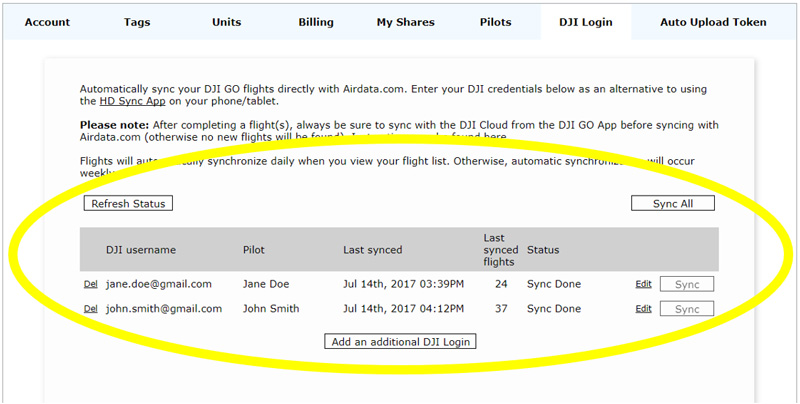This screenshot has width=800, height=404.
Task: Click the Last synced column header
Action: 372,250
